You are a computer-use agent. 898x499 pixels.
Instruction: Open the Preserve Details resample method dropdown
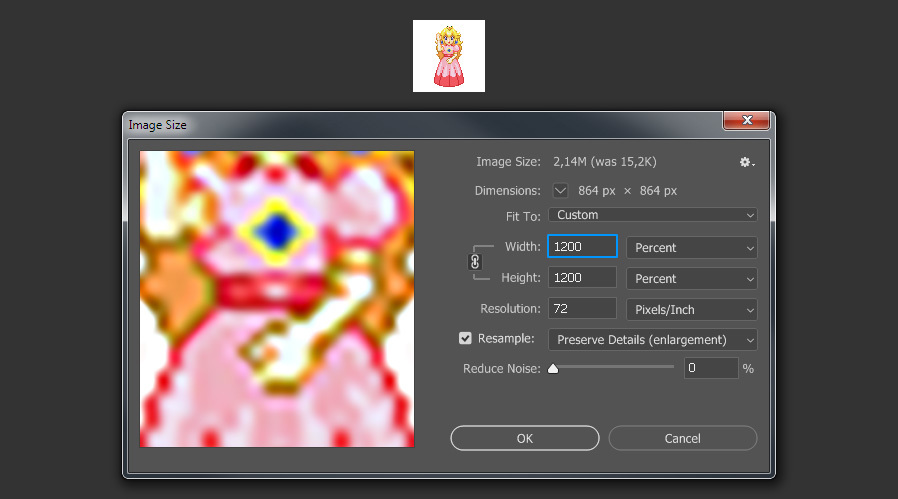pyautogui.click(x=653, y=340)
